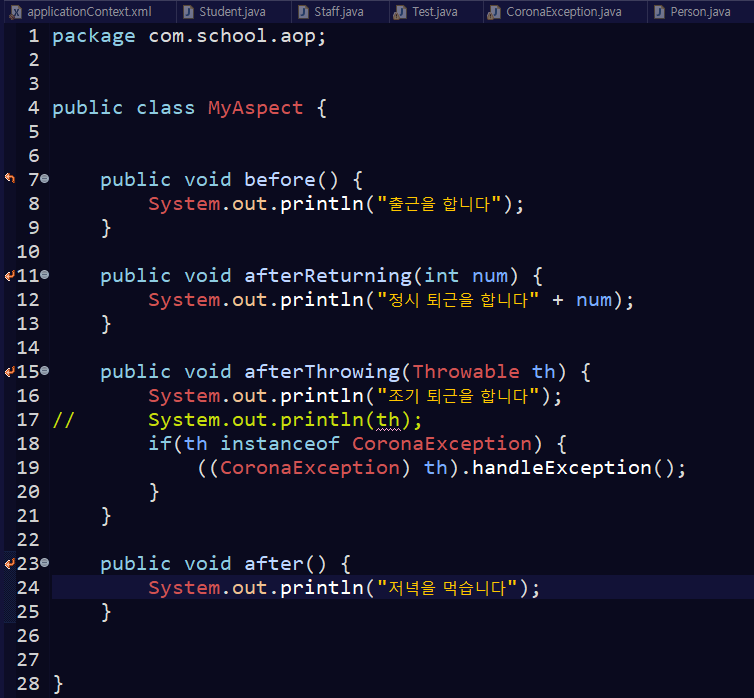Click package name com.school.aop

(232, 36)
